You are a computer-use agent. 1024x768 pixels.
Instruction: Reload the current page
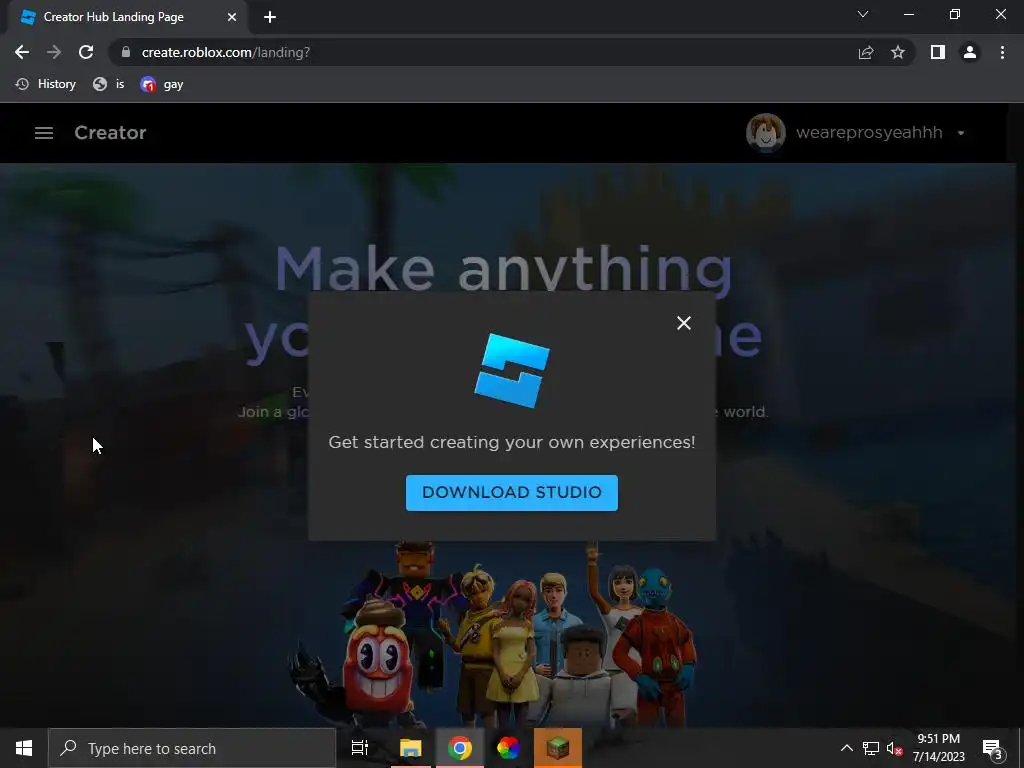click(x=86, y=52)
